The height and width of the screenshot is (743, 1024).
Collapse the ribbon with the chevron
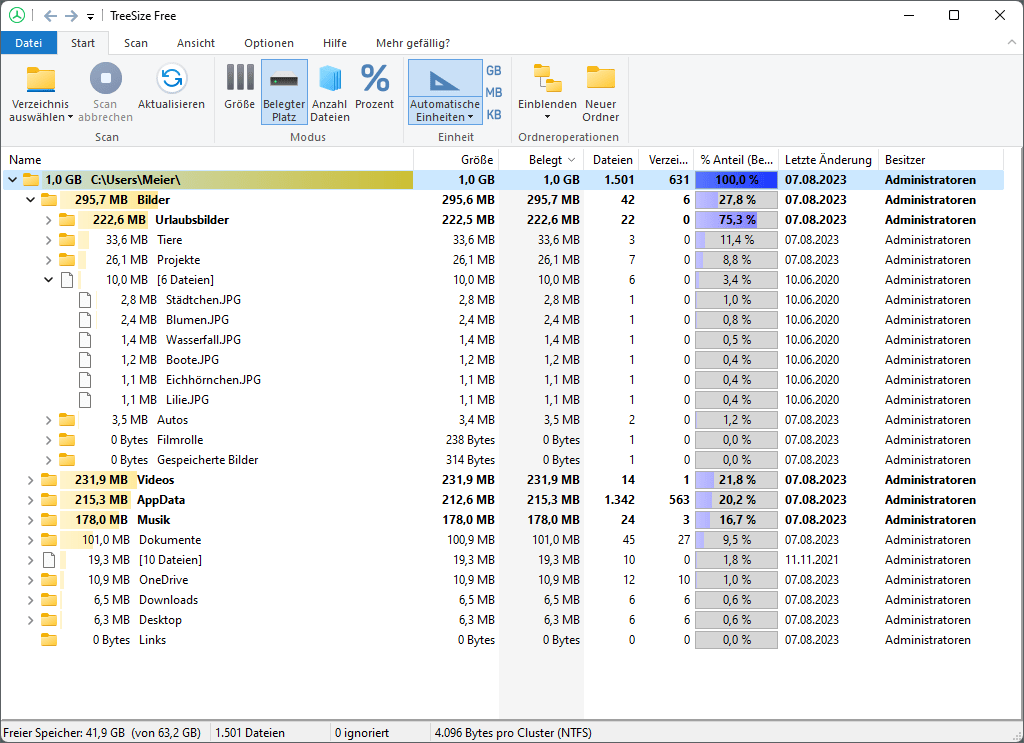1012,42
